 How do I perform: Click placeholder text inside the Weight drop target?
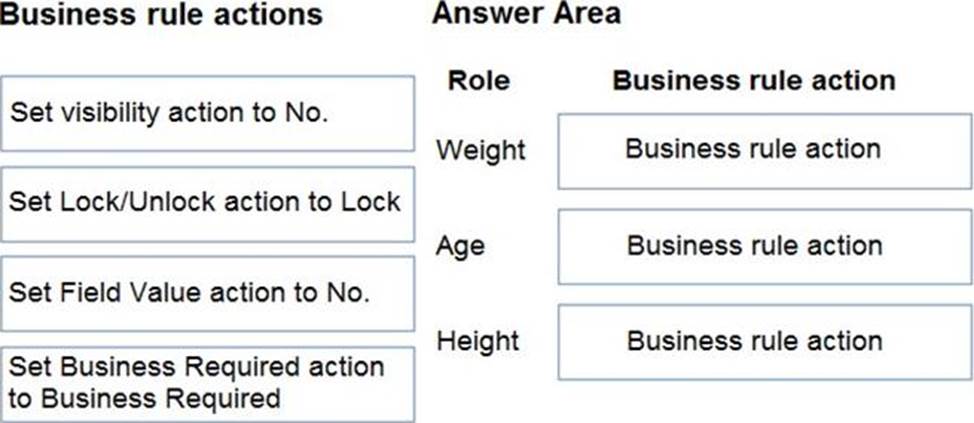click(x=753, y=149)
